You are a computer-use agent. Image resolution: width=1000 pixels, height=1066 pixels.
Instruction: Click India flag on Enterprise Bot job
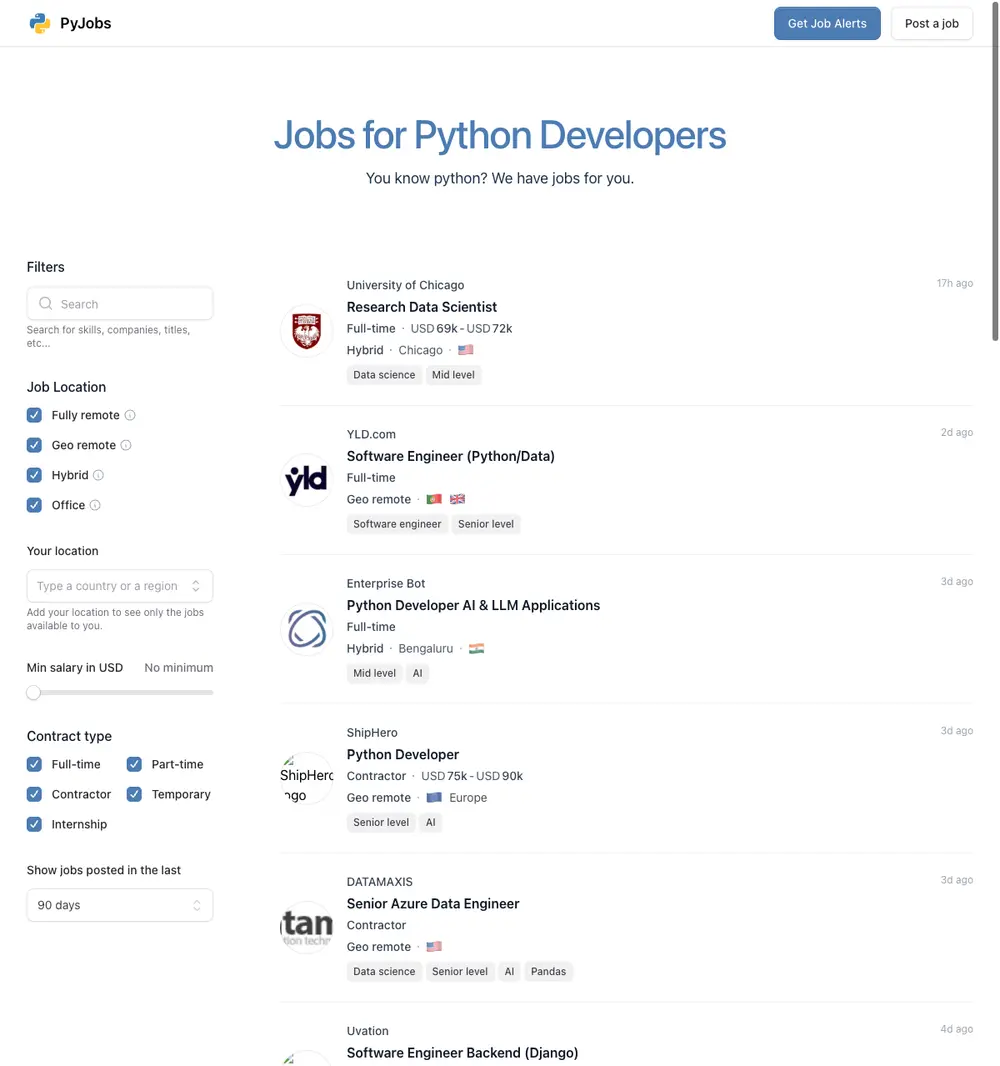click(x=477, y=648)
